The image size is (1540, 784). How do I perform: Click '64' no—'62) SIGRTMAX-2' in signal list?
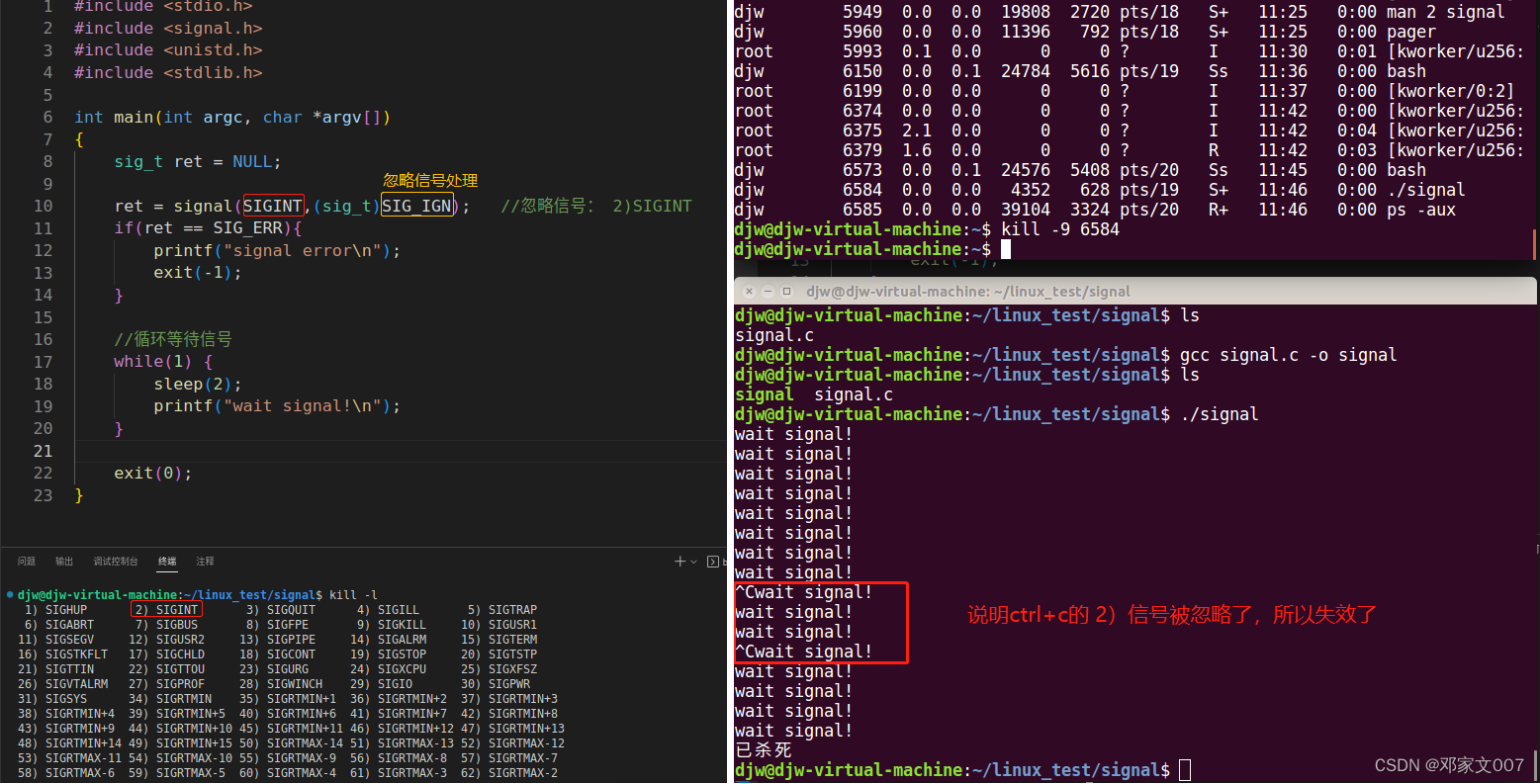tap(509, 773)
